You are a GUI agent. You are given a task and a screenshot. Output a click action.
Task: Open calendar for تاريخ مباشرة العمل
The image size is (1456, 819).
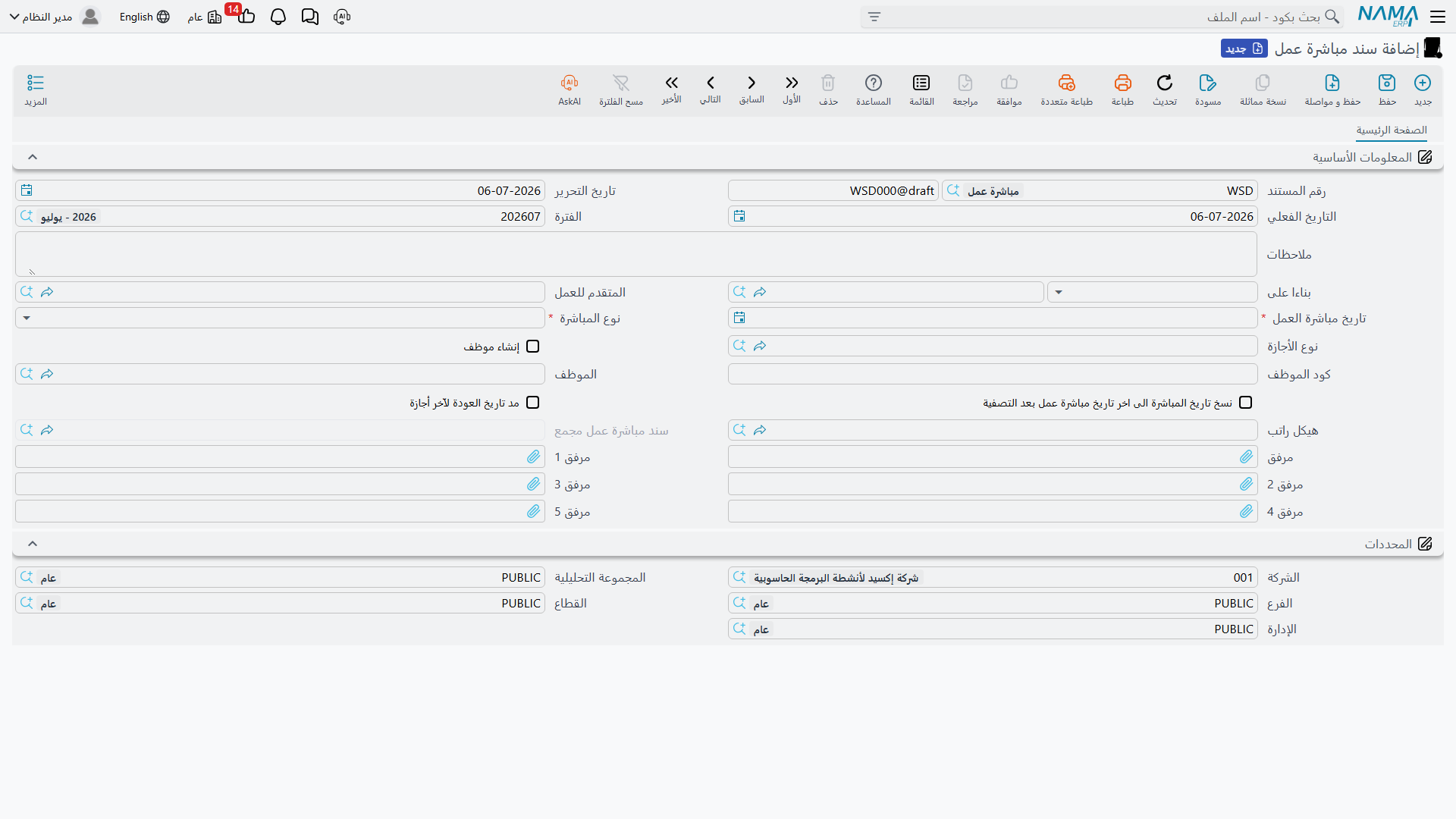(739, 318)
